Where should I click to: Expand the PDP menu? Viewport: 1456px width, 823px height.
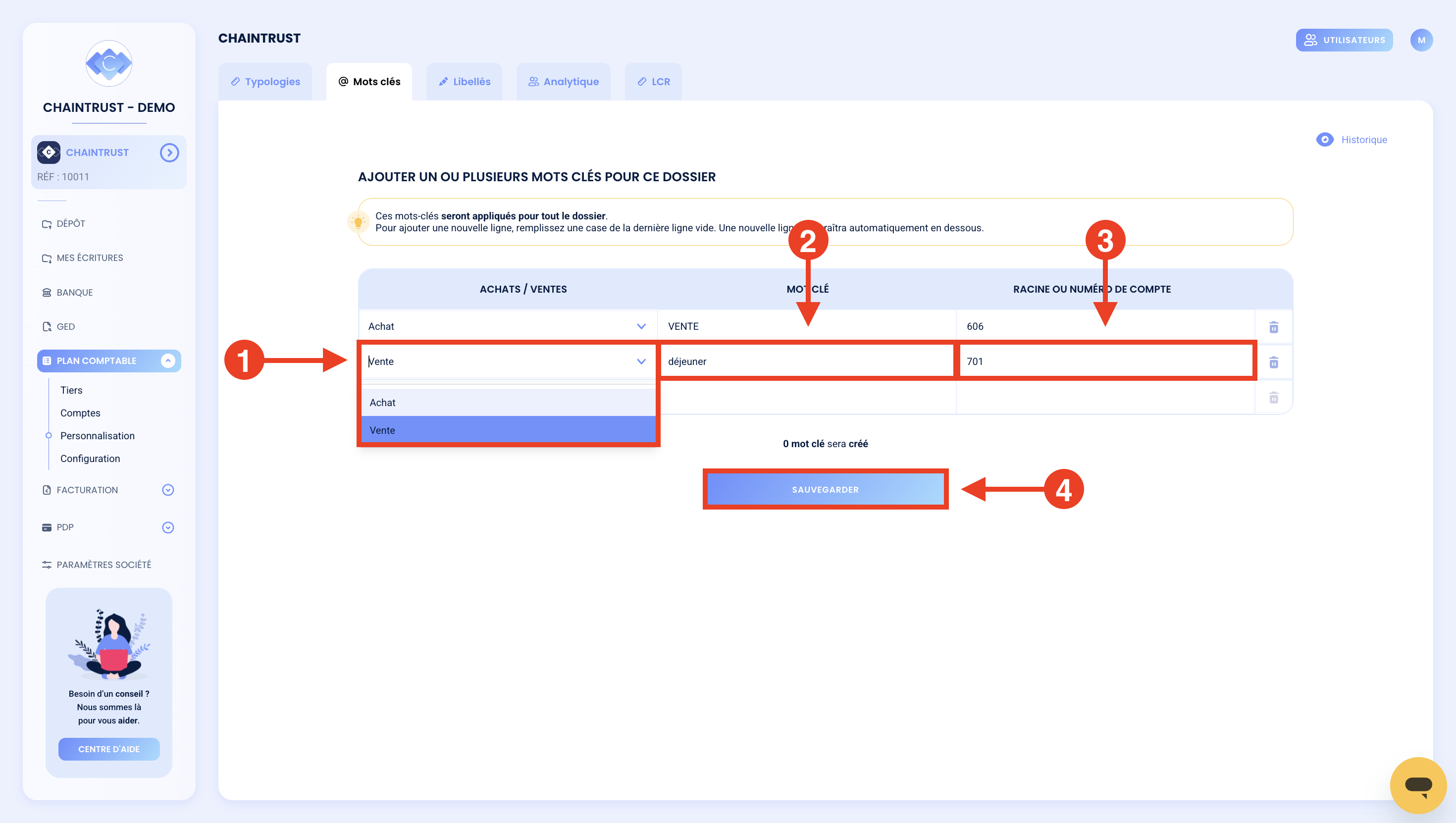(168, 527)
